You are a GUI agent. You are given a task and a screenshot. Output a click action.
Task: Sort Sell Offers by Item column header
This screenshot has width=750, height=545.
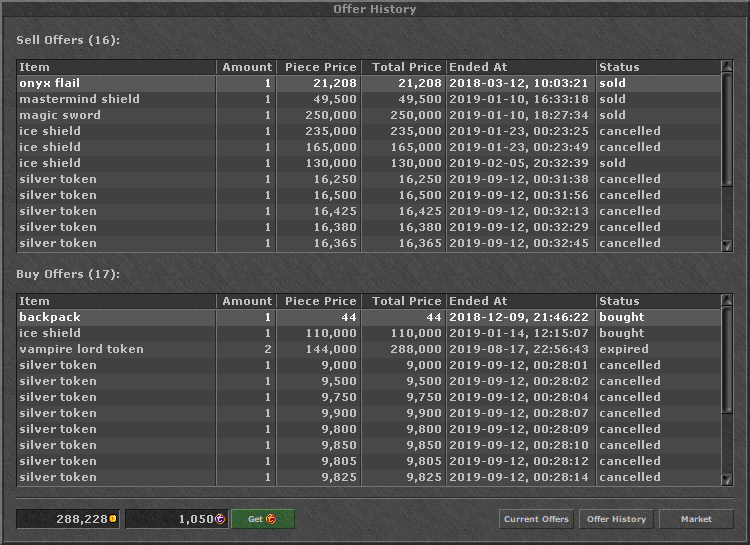tap(116, 67)
